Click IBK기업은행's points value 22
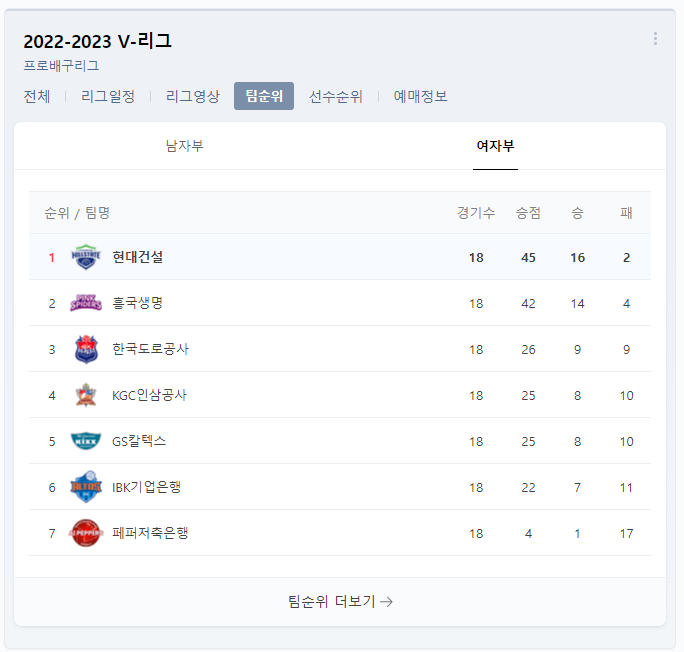 [x=528, y=487]
